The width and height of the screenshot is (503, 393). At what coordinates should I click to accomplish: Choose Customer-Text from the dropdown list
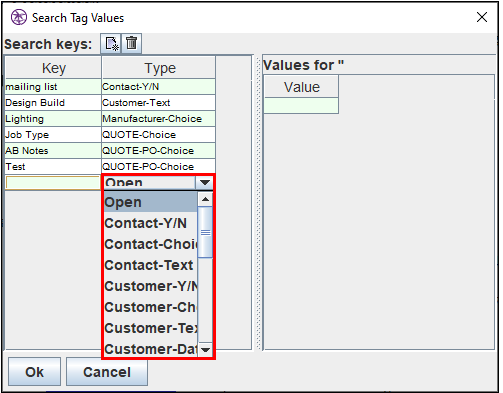[150, 328]
